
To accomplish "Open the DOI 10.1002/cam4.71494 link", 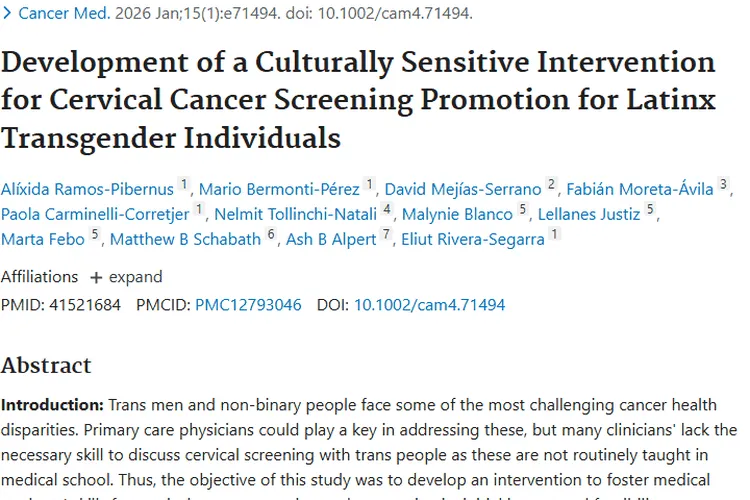I will (x=429, y=305).
